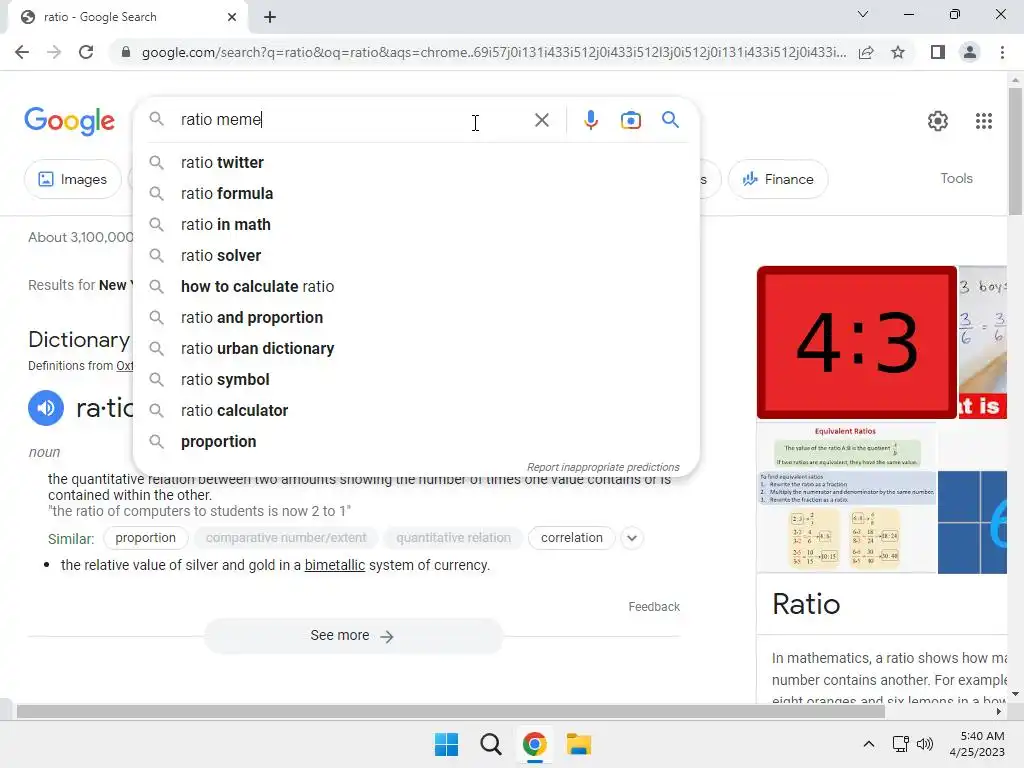Open the red 4:3 ratio image
Screen dimensions: 1024x768
click(857, 342)
